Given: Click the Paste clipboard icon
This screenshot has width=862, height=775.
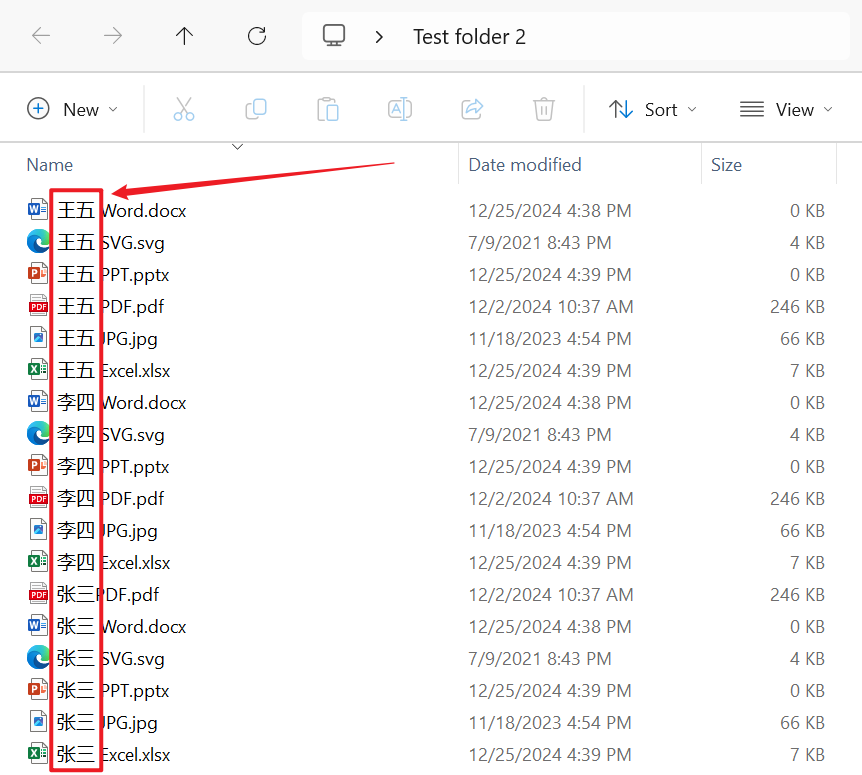Looking at the screenshot, I should 328,109.
